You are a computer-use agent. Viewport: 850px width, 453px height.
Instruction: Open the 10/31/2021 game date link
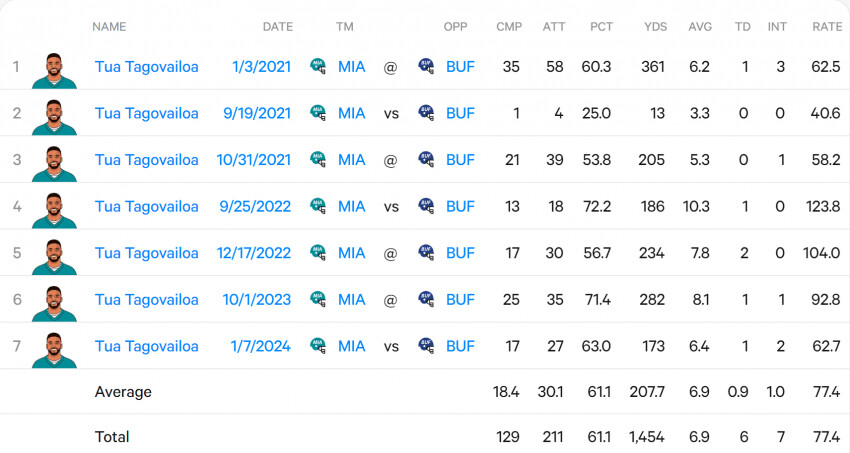point(254,159)
